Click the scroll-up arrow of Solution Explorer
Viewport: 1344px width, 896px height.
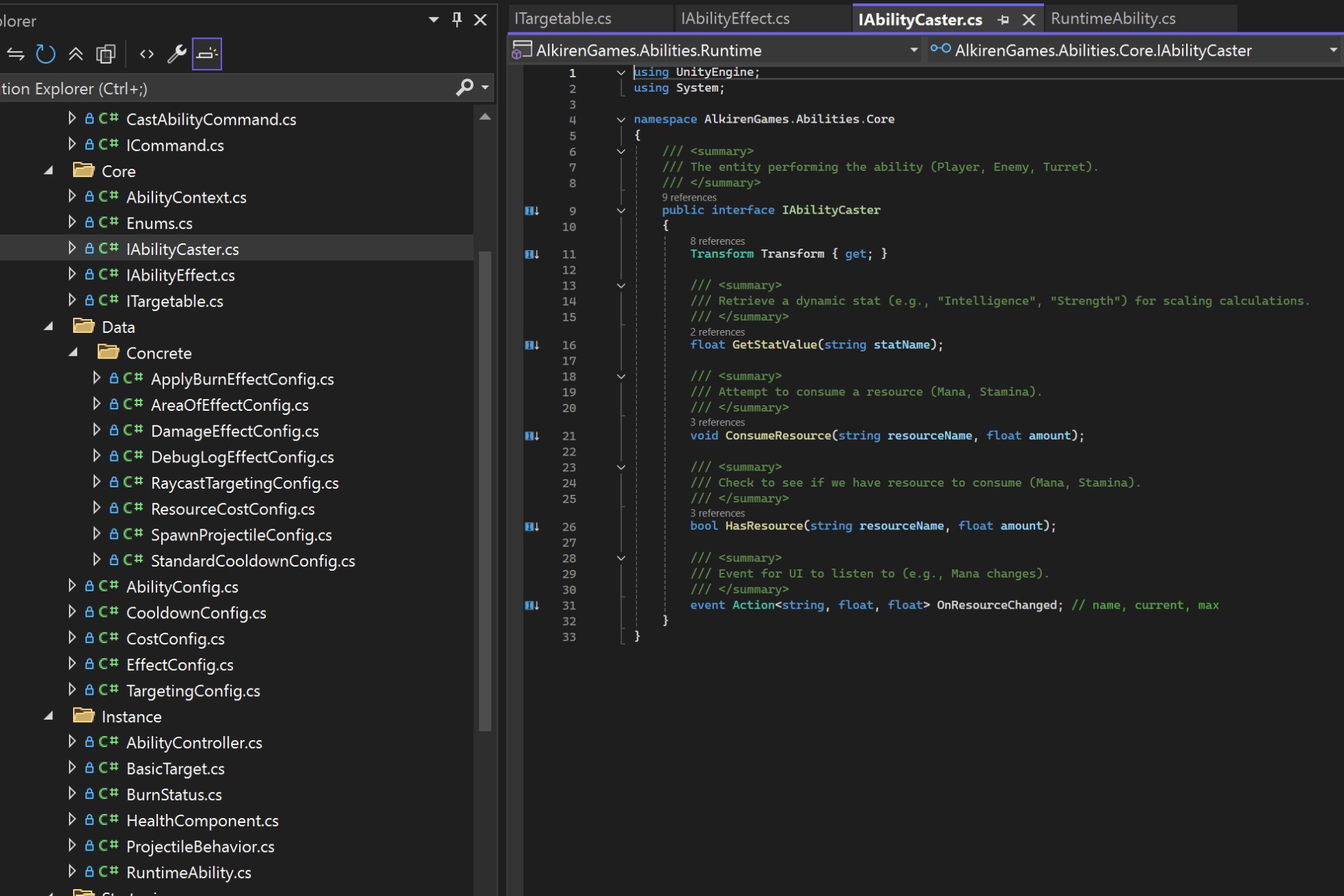click(x=485, y=116)
